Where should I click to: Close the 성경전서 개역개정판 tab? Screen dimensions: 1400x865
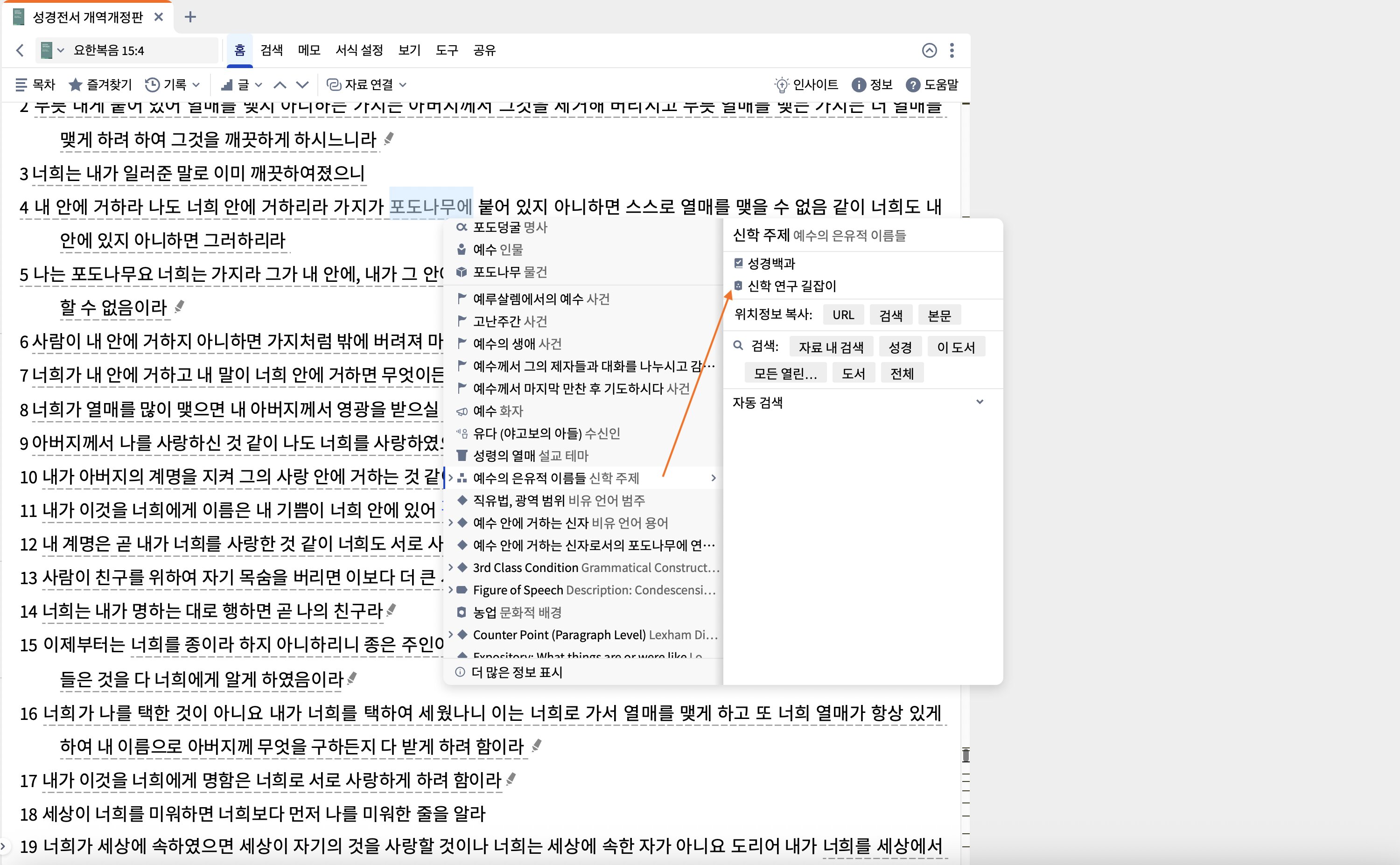[159, 17]
